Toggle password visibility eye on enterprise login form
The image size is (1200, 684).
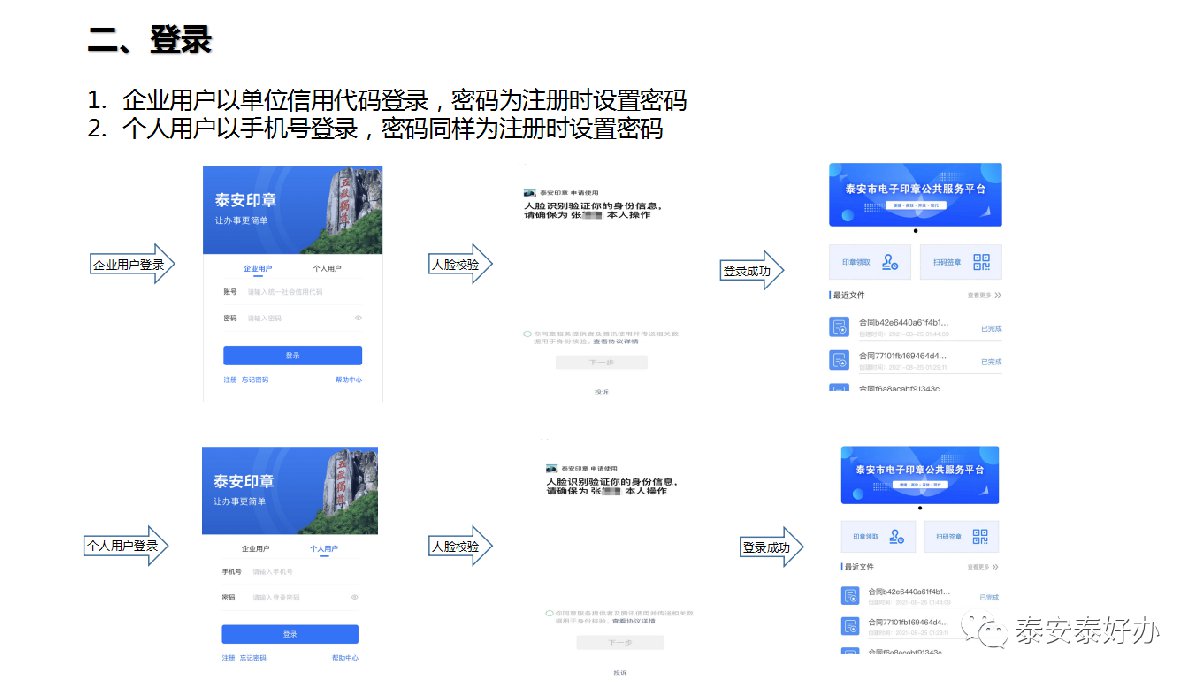(358, 318)
